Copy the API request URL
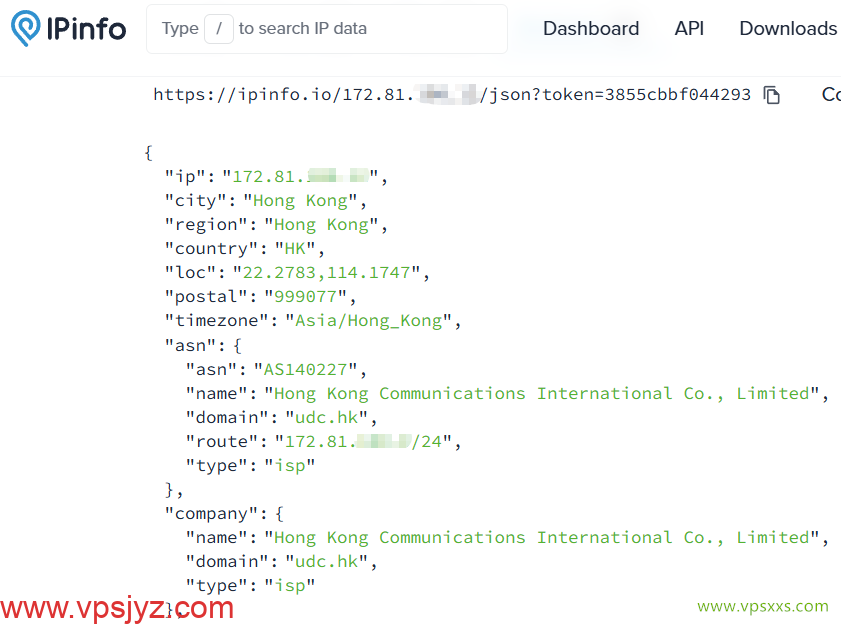The image size is (841, 624). tap(771, 95)
